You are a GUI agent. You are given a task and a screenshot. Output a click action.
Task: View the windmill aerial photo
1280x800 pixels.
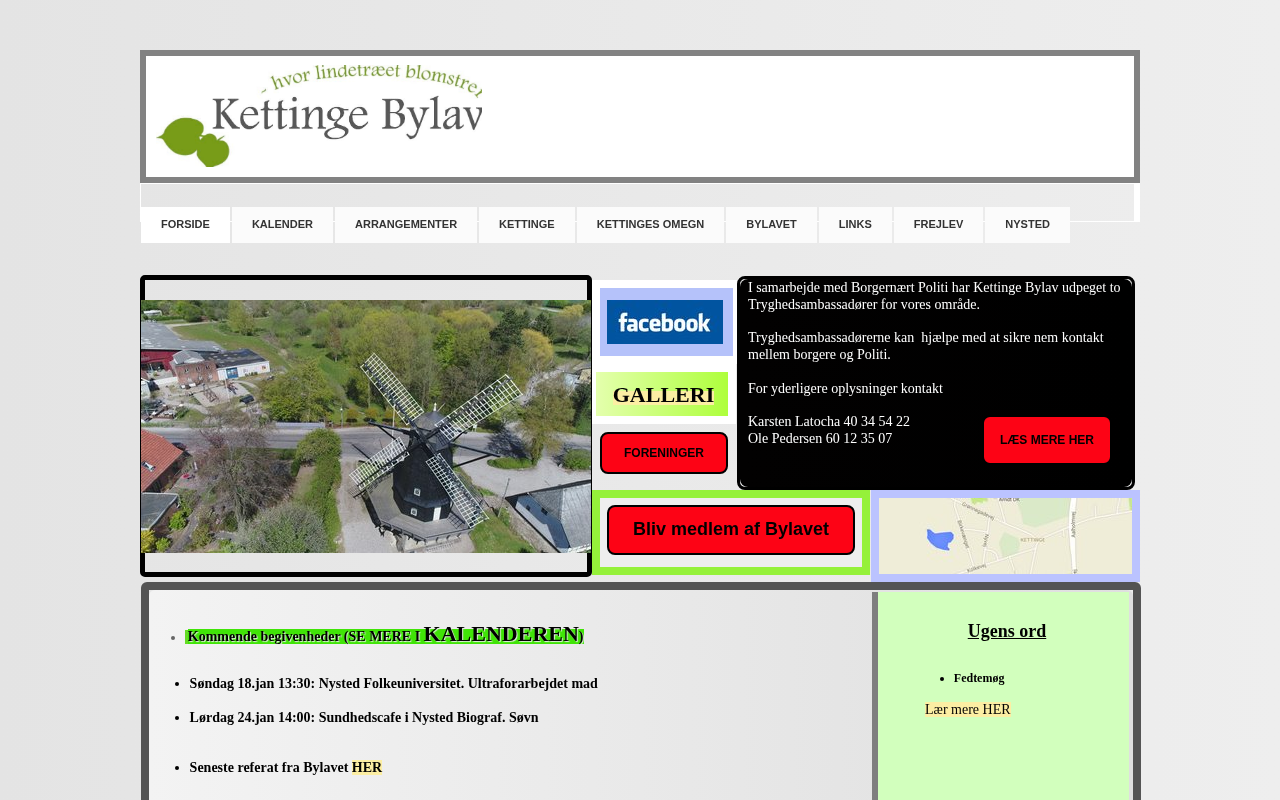point(366,426)
